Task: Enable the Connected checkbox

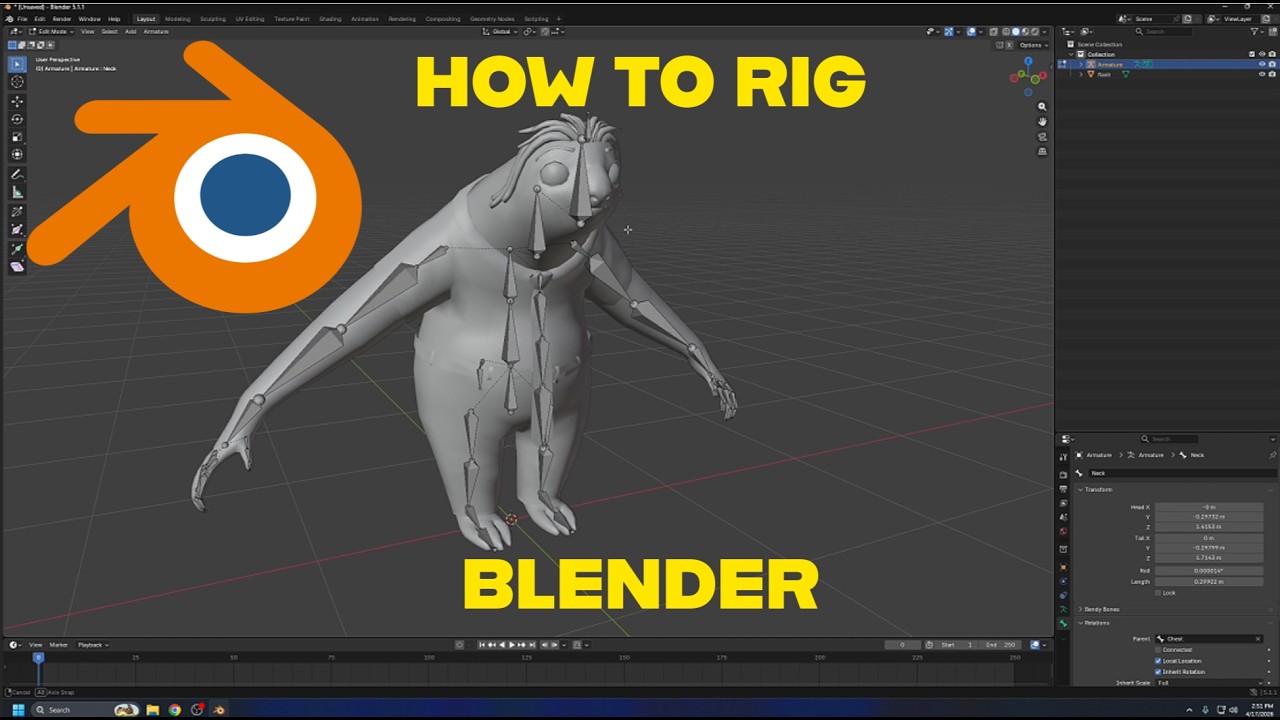Action: pyautogui.click(x=1158, y=650)
